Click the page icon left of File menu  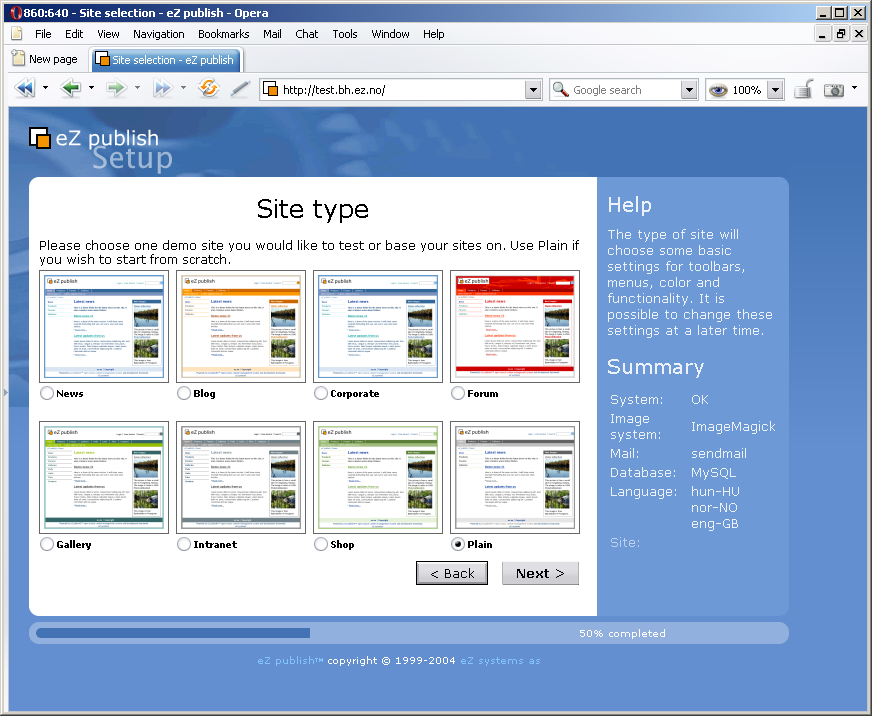coord(17,33)
